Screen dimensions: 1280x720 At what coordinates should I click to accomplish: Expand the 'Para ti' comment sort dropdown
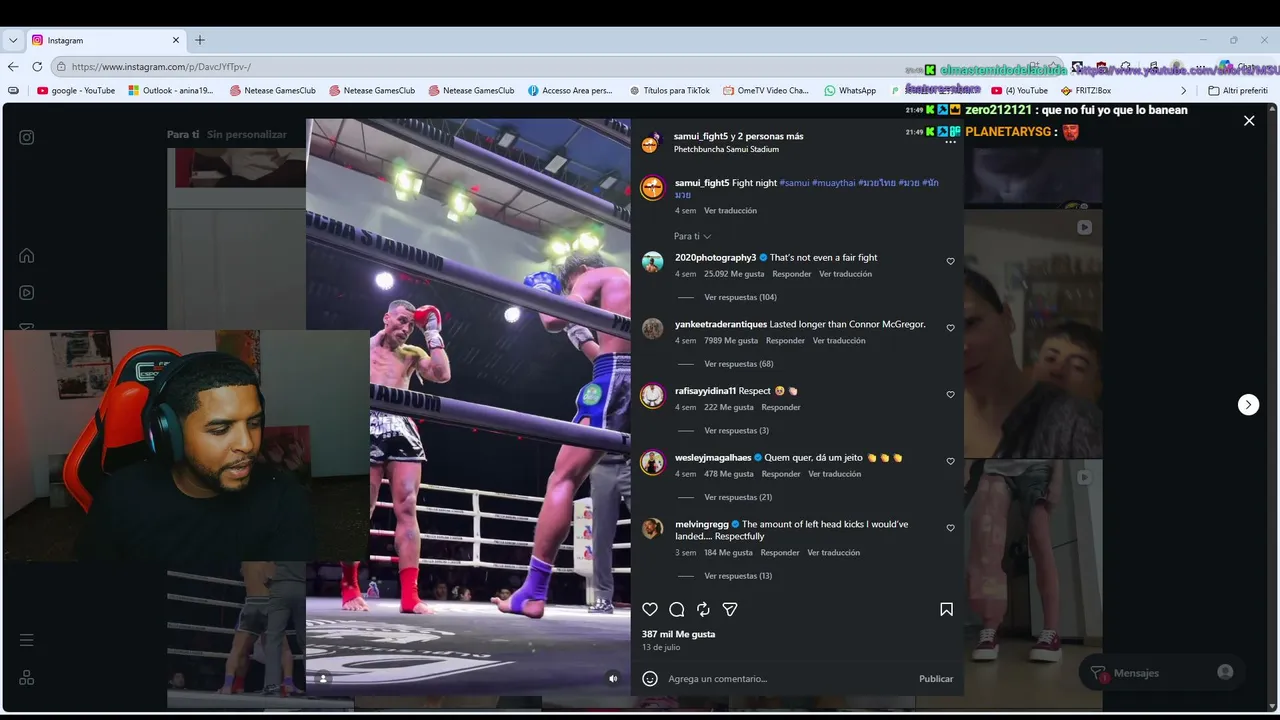pyautogui.click(x=692, y=237)
